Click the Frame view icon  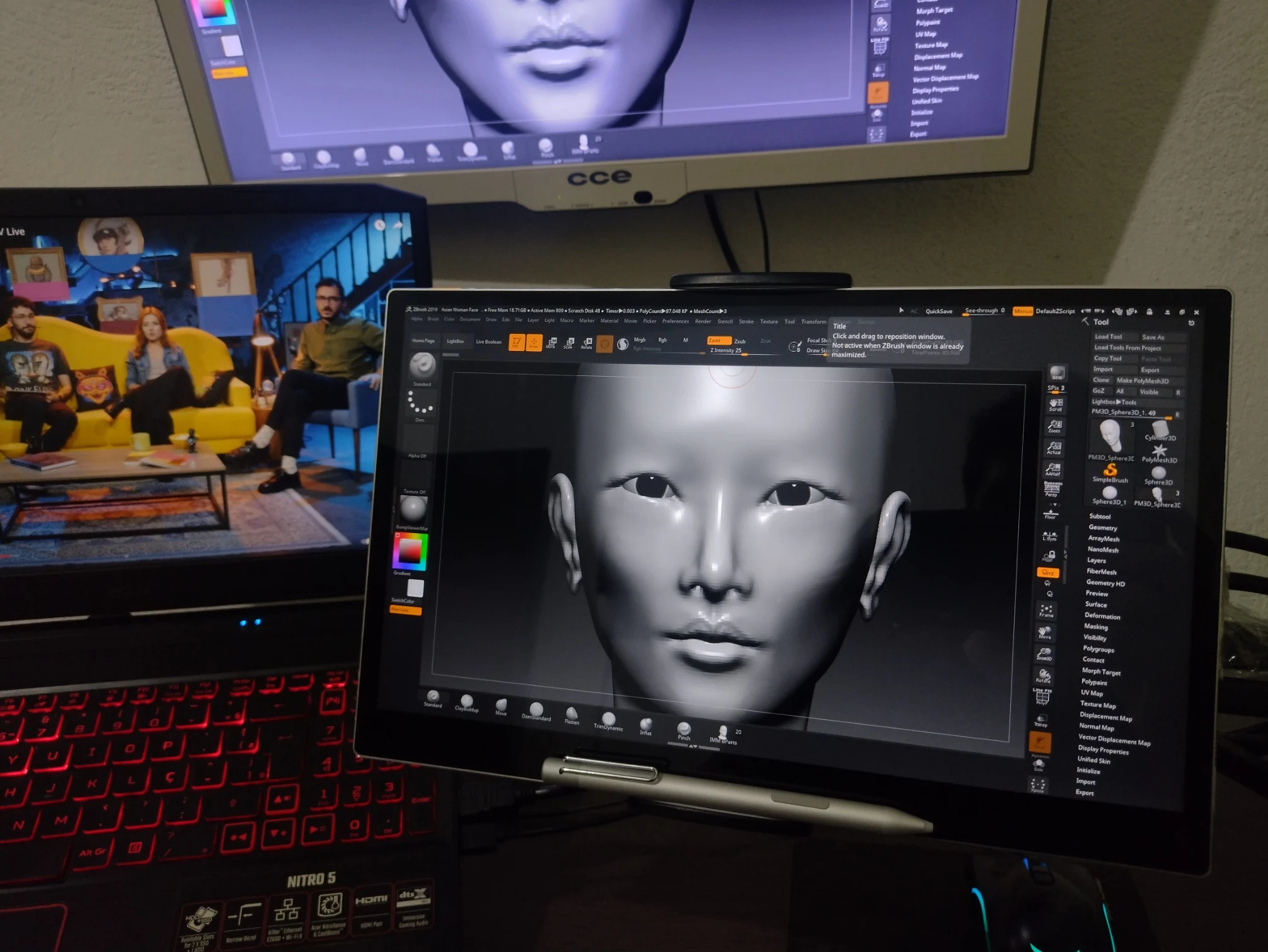pyautogui.click(x=1046, y=611)
